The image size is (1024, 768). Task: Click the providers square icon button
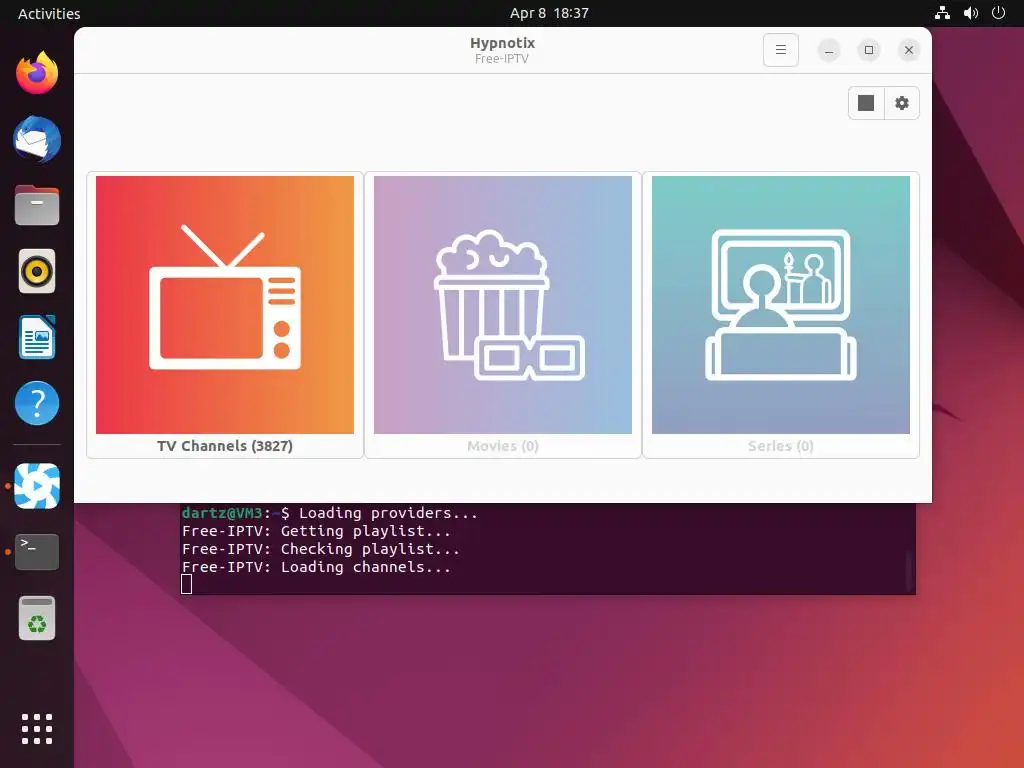coord(866,103)
